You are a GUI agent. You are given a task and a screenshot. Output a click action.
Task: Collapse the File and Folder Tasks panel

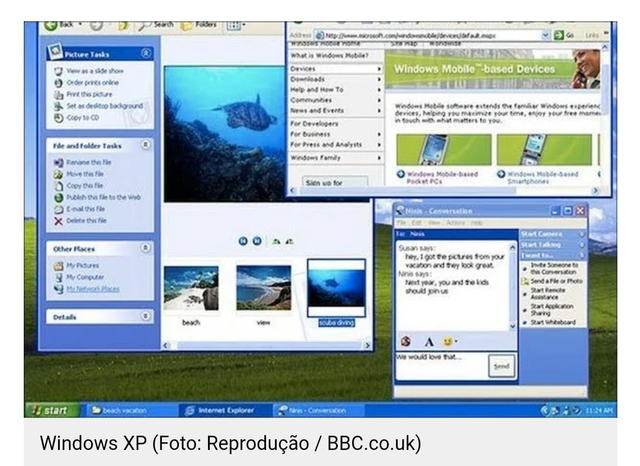pos(145,145)
